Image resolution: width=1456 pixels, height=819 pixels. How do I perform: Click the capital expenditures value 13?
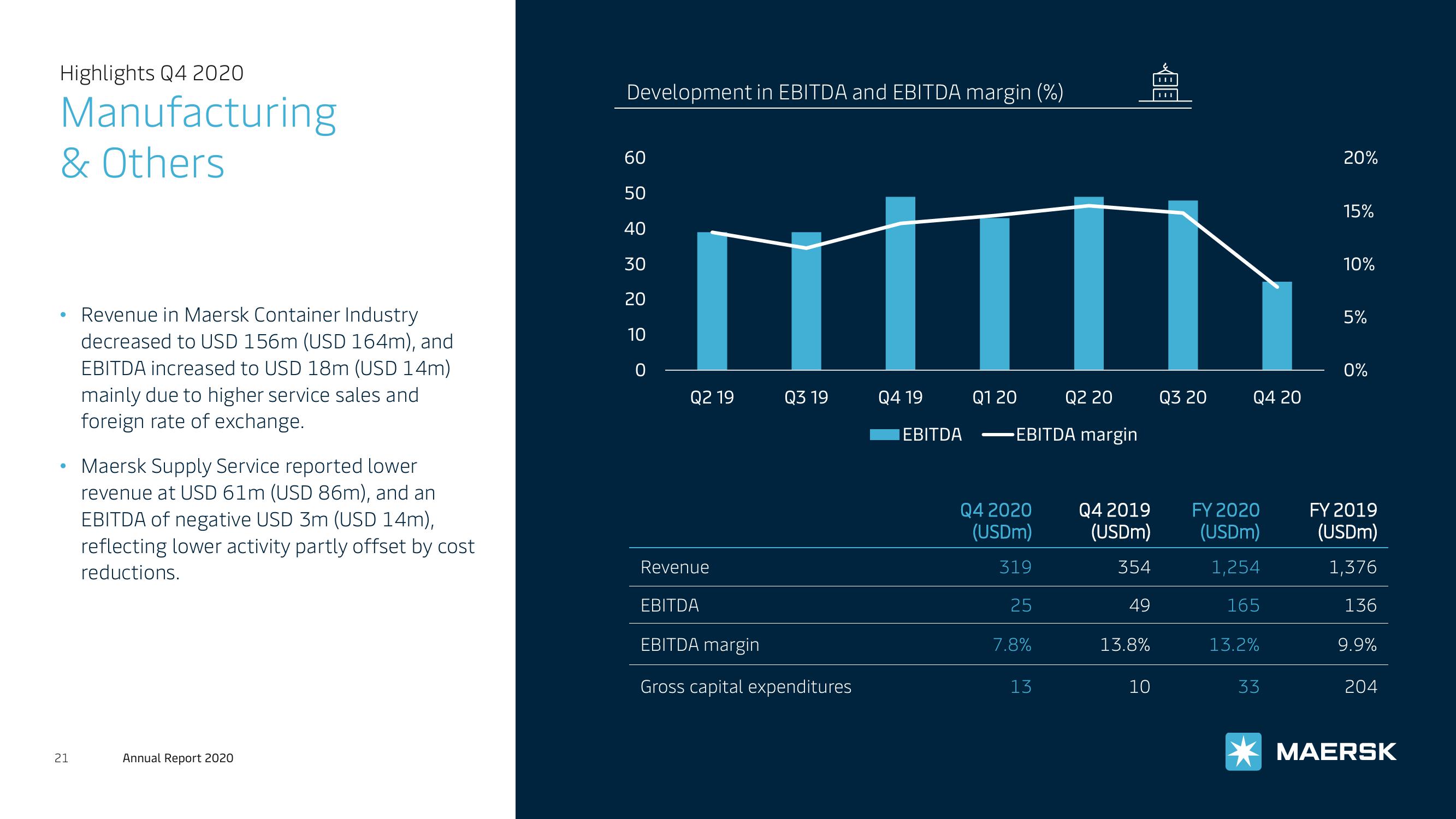point(1021,687)
